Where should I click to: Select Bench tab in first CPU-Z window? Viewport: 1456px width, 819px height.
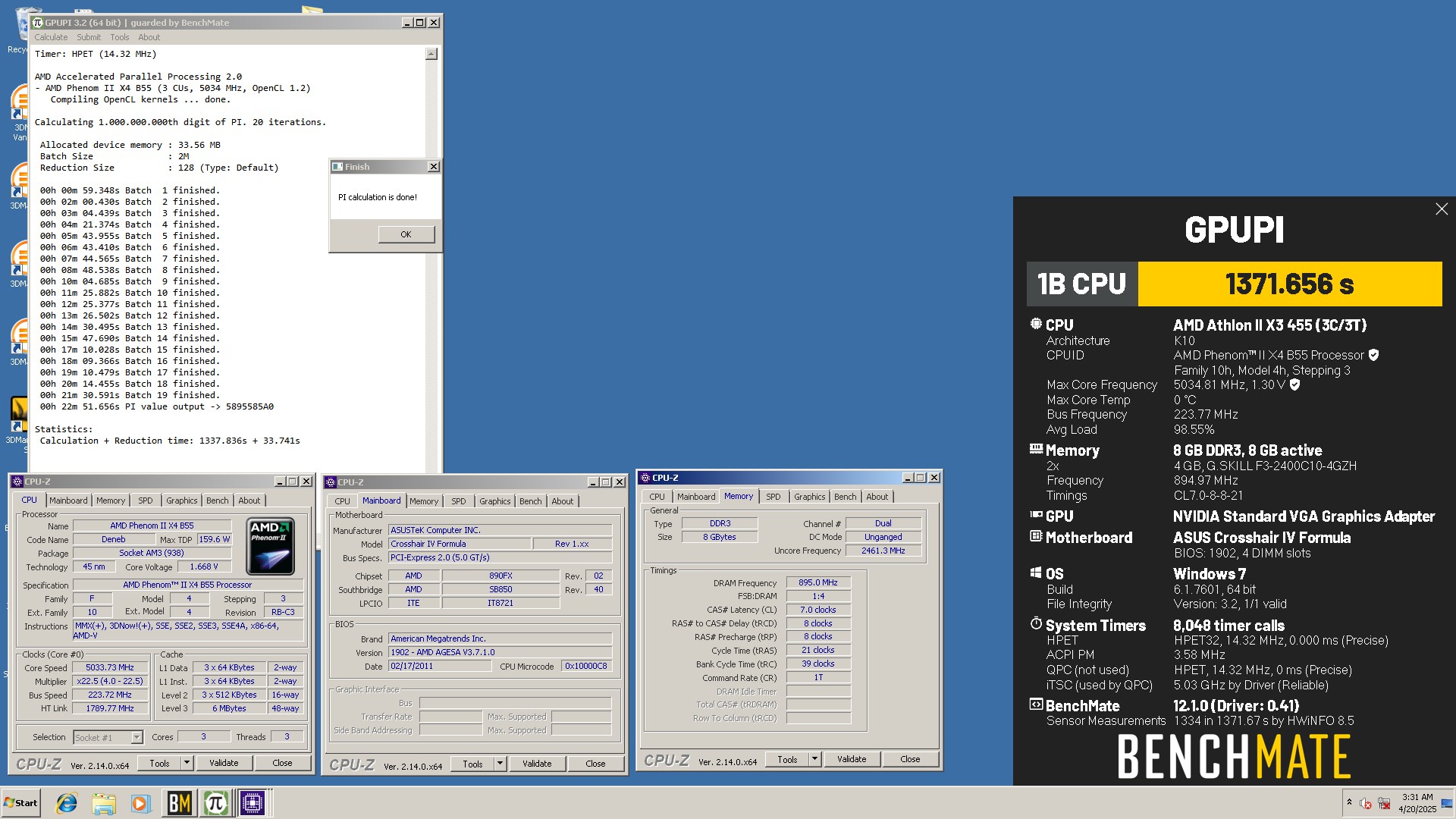(217, 500)
